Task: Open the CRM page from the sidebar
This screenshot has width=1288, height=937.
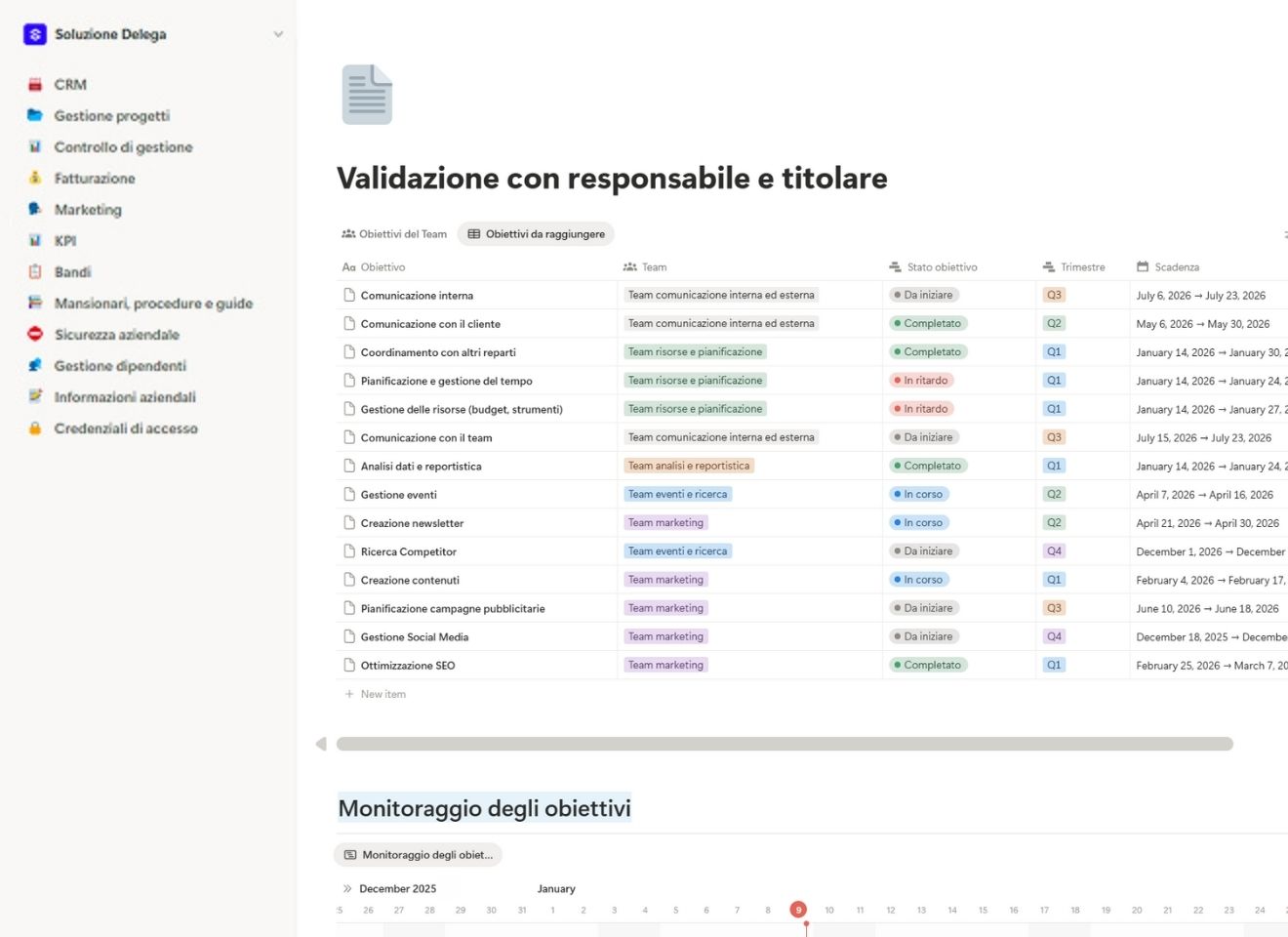Action: (70, 84)
